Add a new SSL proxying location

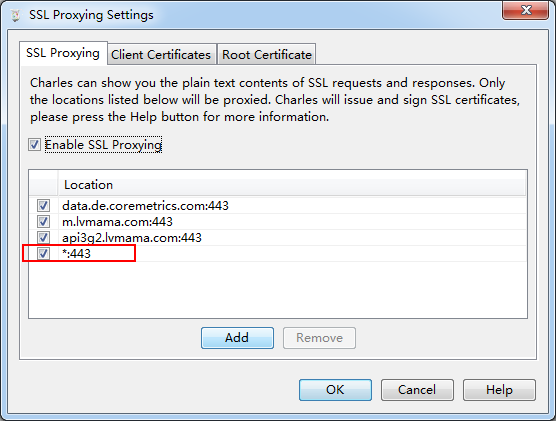point(237,338)
